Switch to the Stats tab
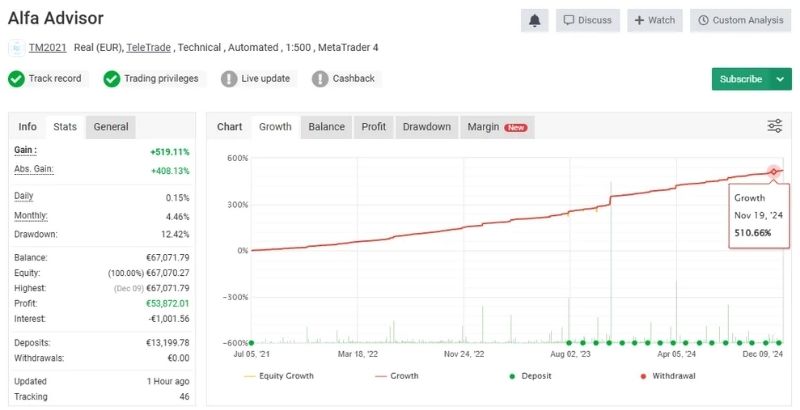 coord(65,126)
